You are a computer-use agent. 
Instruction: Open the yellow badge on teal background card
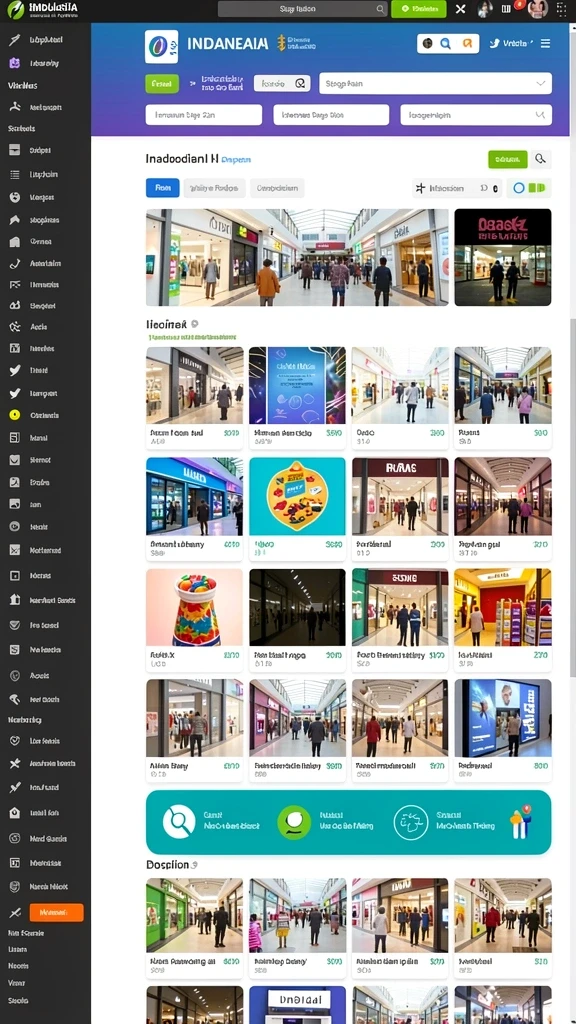(x=297, y=509)
